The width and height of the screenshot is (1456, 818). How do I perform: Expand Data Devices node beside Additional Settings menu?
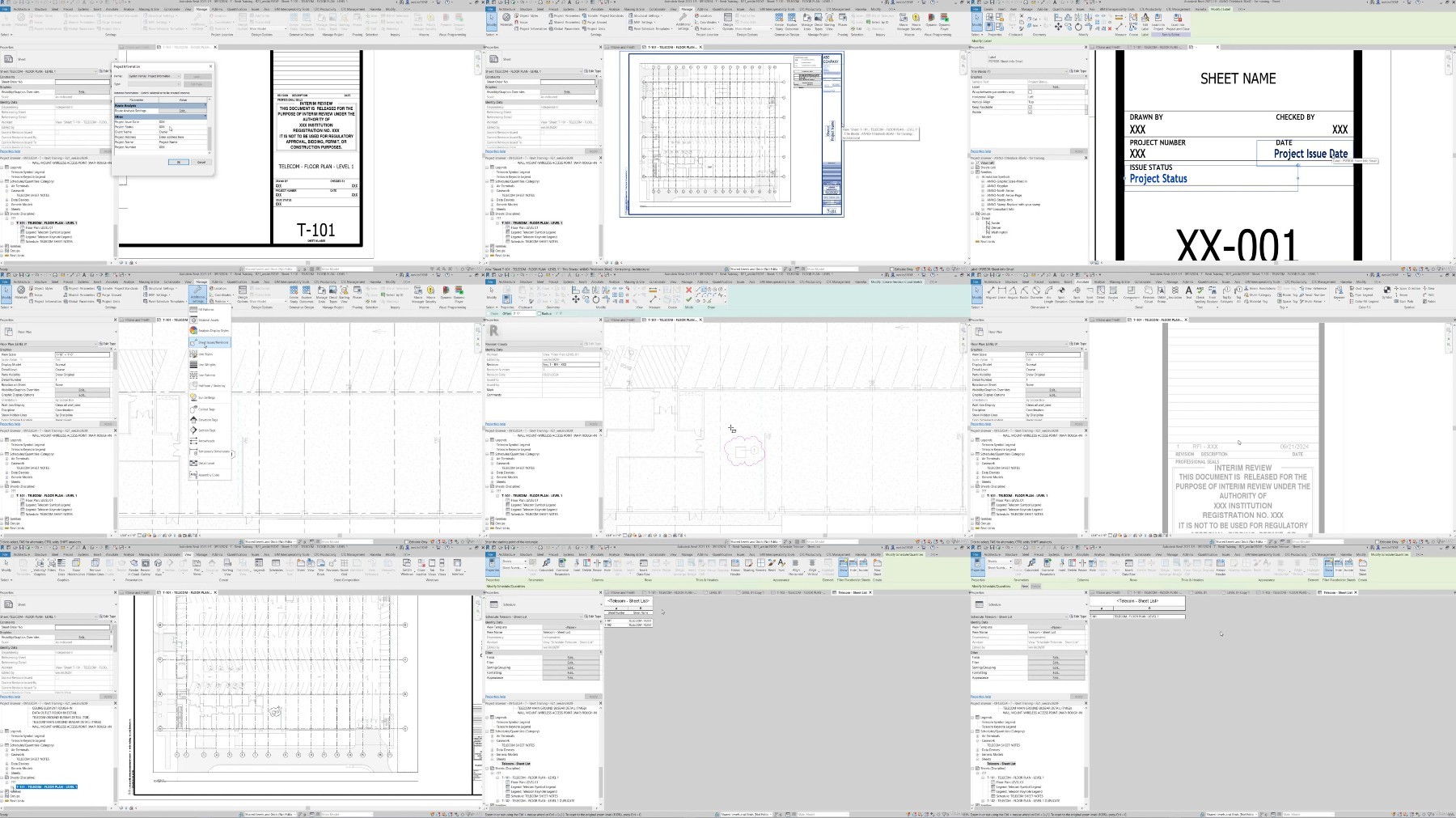coord(6,473)
